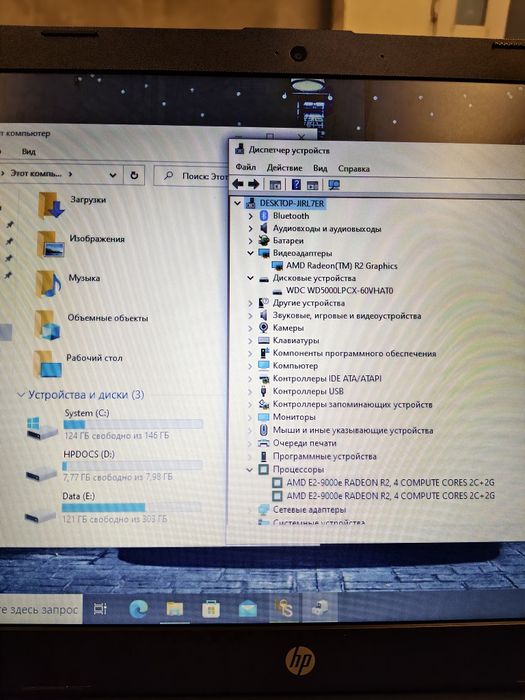Click Этот компьютер in the address bar
This screenshot has height=700, width=525.
pos(36,173)
